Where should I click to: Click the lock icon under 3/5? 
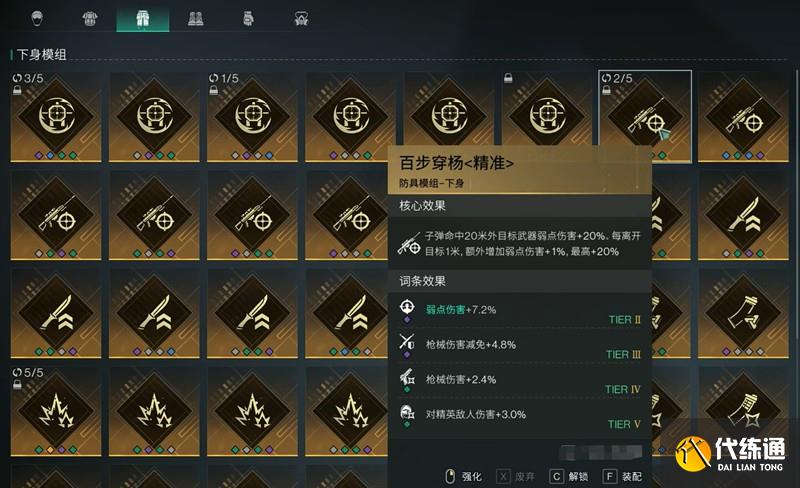[x=17, y=90]
